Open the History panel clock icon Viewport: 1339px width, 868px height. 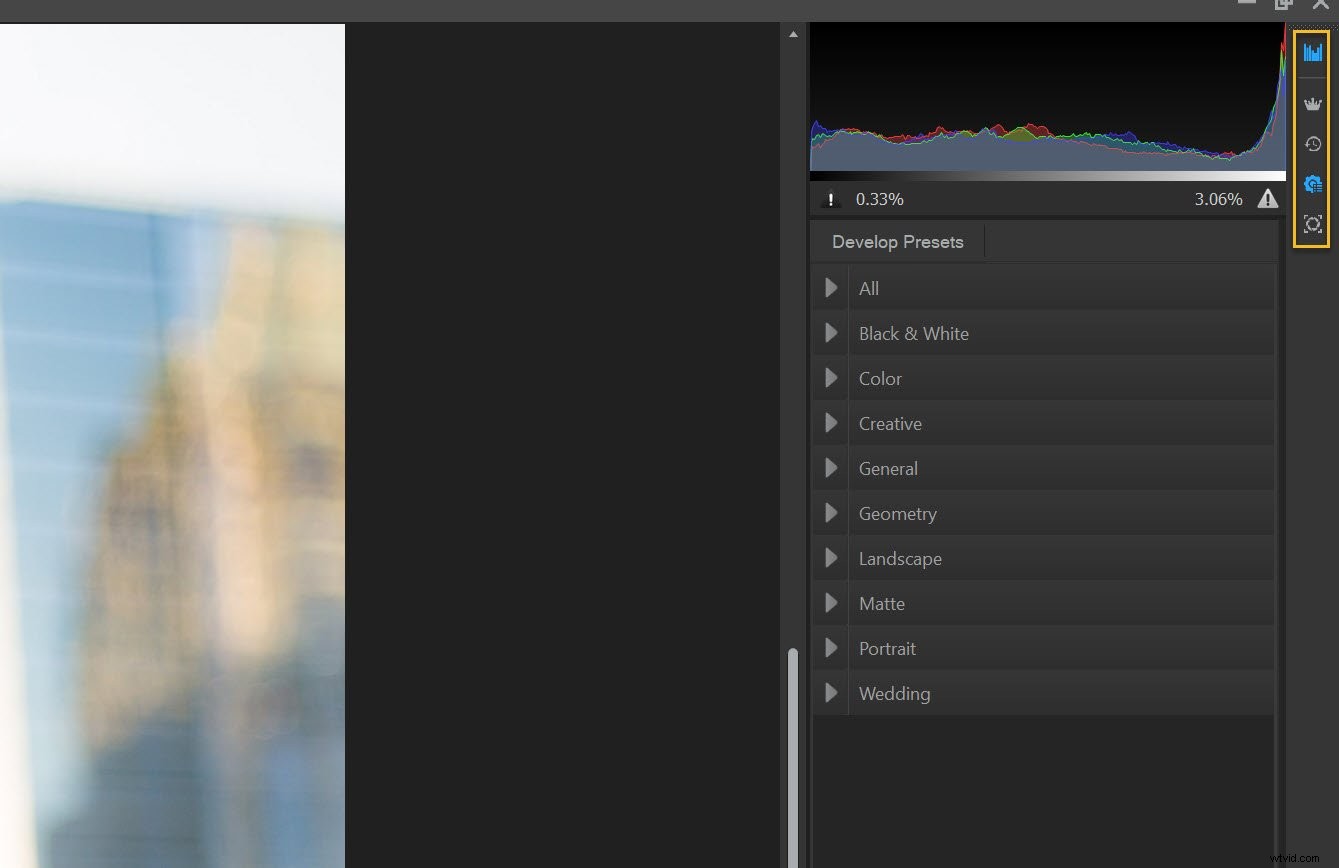pos(1312,144)
